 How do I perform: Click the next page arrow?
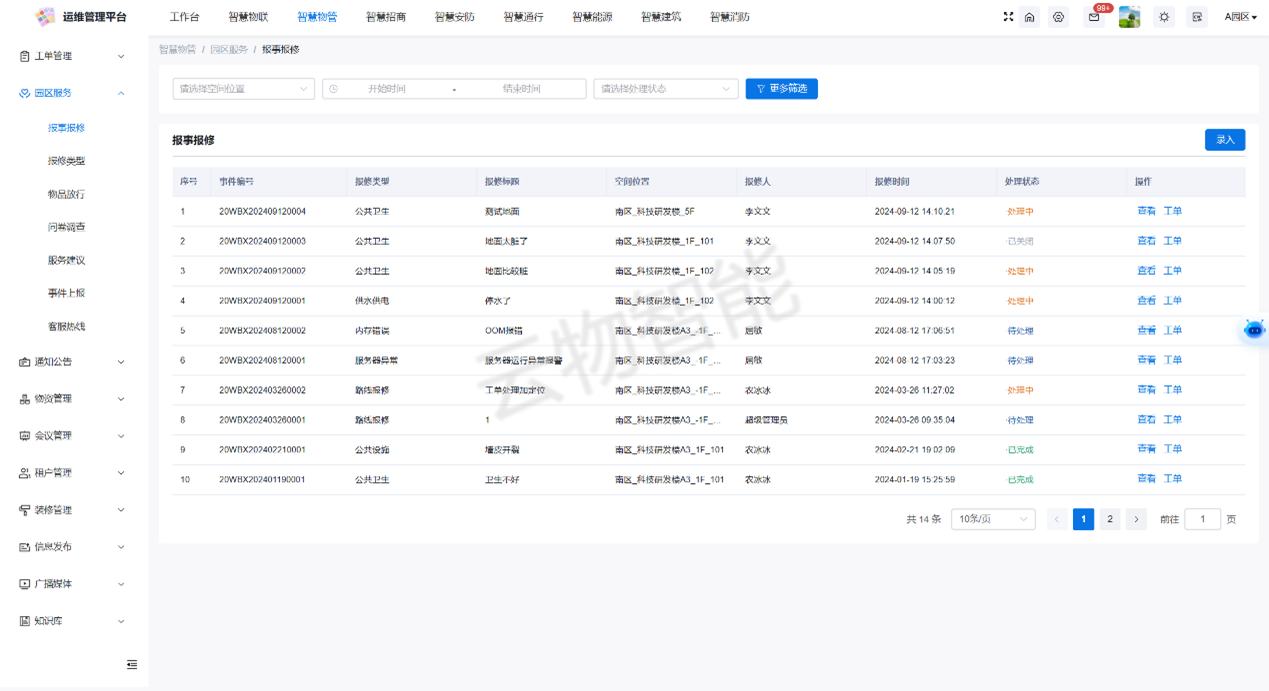[x=1136, y=519]
